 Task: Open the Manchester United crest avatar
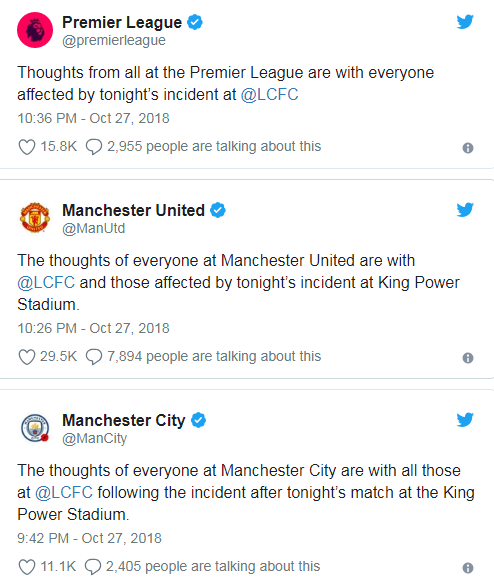point(35,218)
